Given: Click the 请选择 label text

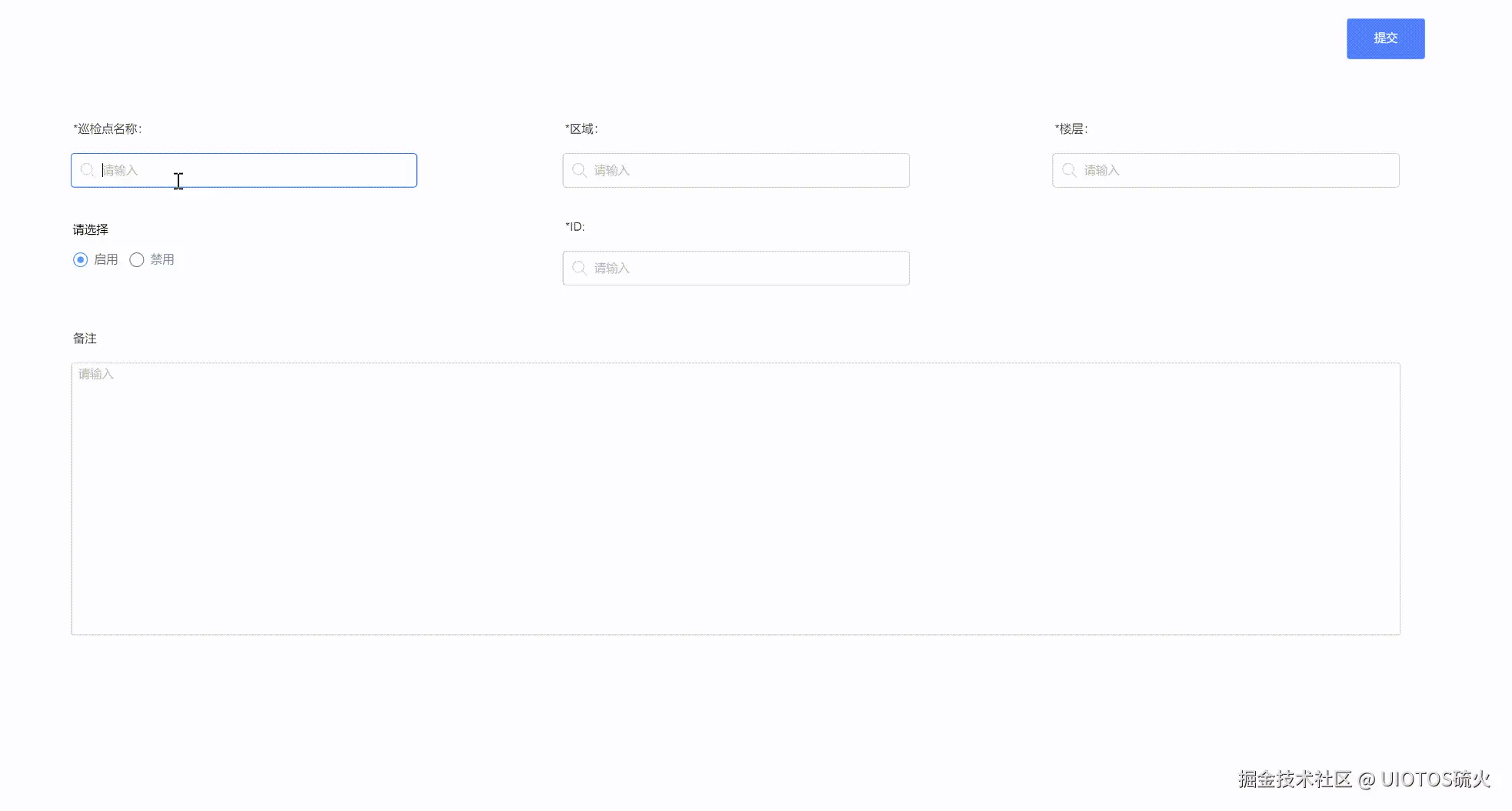Looking at the screenshot, I should pos(91,229).
